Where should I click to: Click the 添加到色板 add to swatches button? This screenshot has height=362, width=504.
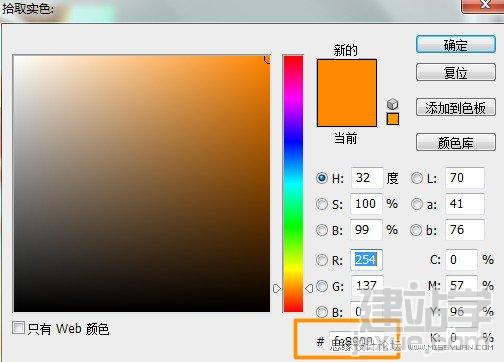[456, 107]
